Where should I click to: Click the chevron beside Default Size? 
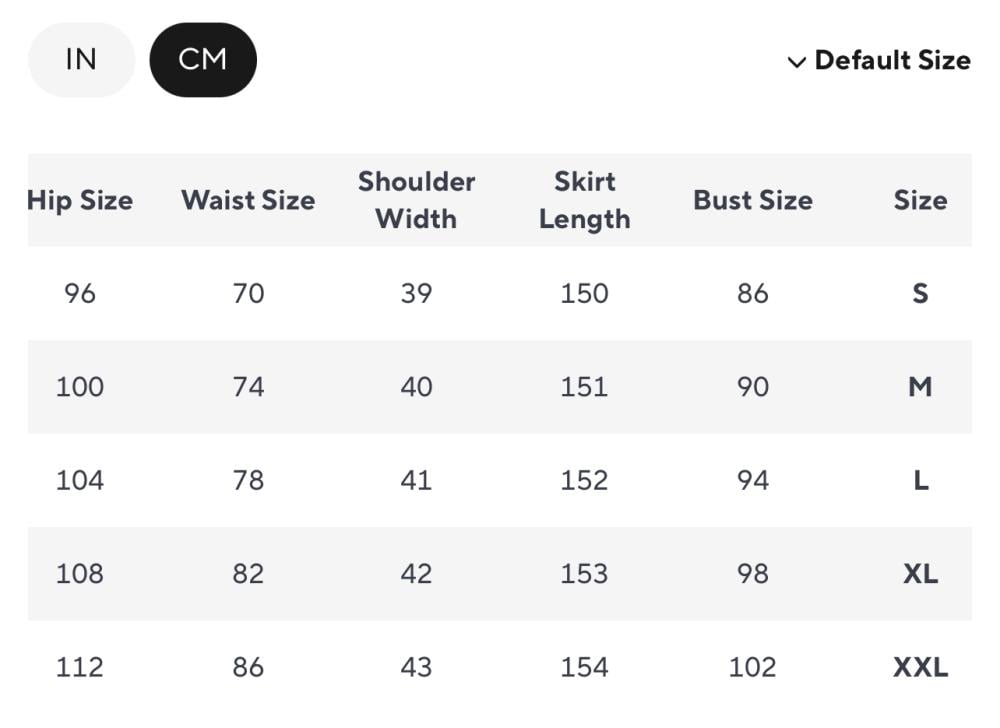pyautogui.click(x=797, y=63)
